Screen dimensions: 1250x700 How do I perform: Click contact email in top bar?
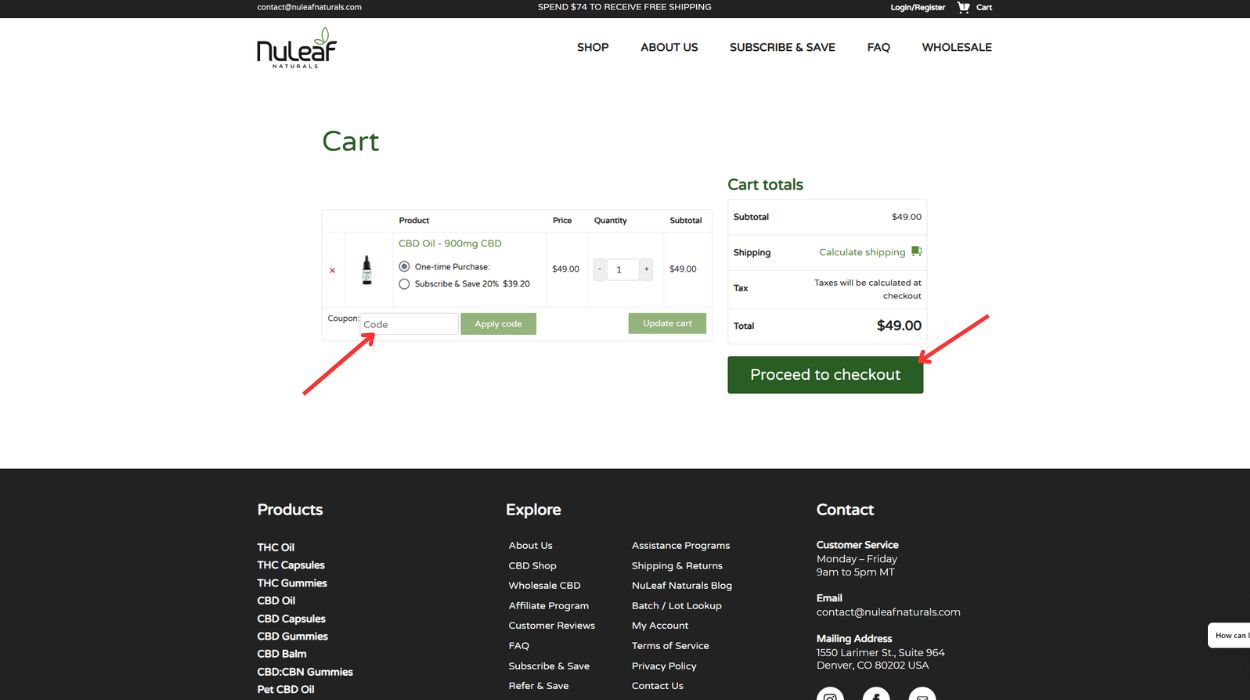tap(309, 7)
